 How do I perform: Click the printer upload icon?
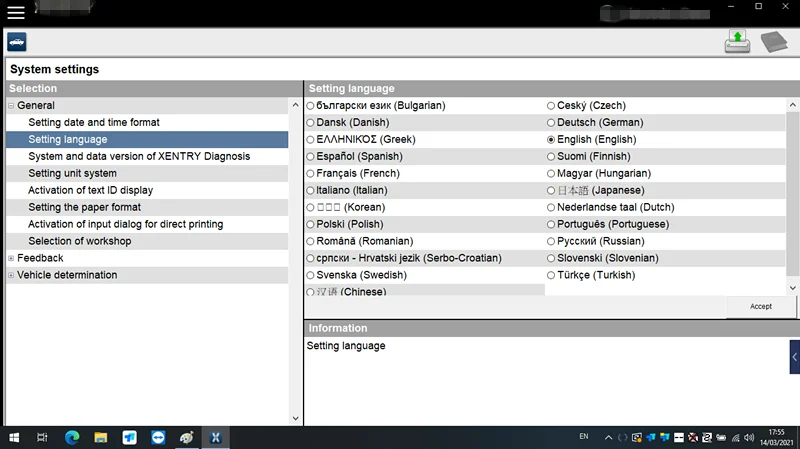point(737,42)
